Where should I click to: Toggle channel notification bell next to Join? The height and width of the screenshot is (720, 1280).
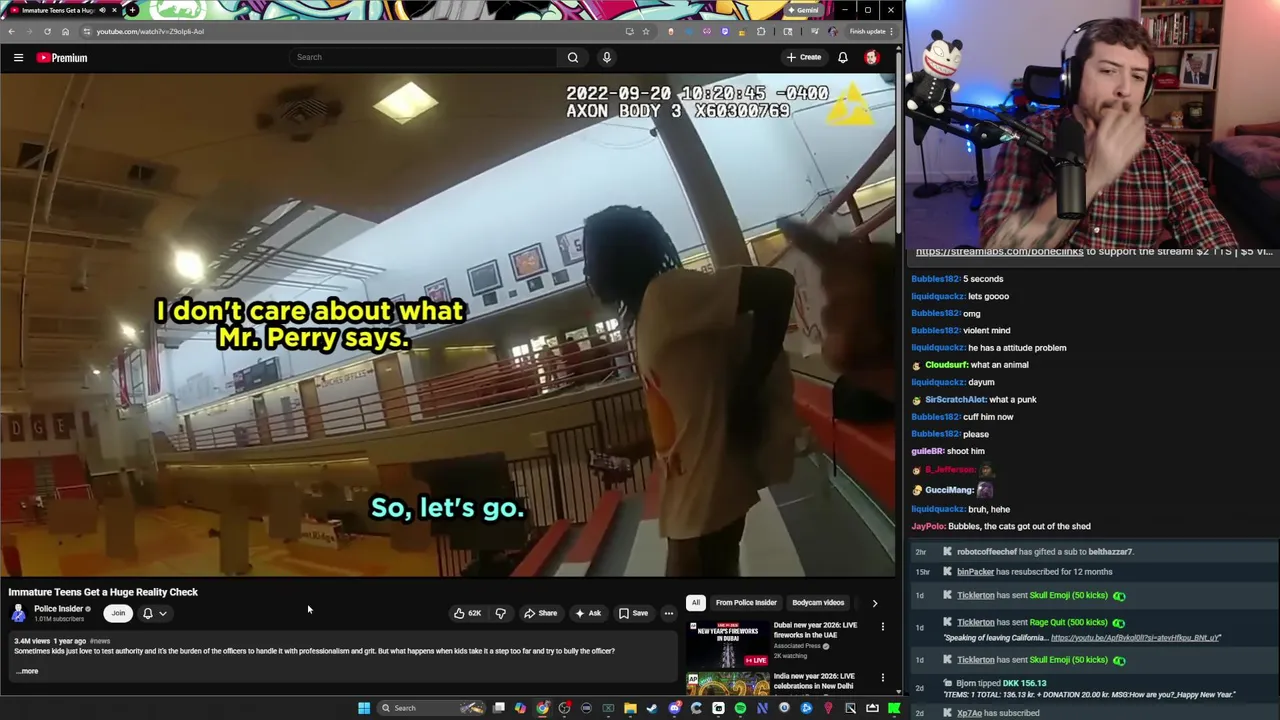[147, 613]
